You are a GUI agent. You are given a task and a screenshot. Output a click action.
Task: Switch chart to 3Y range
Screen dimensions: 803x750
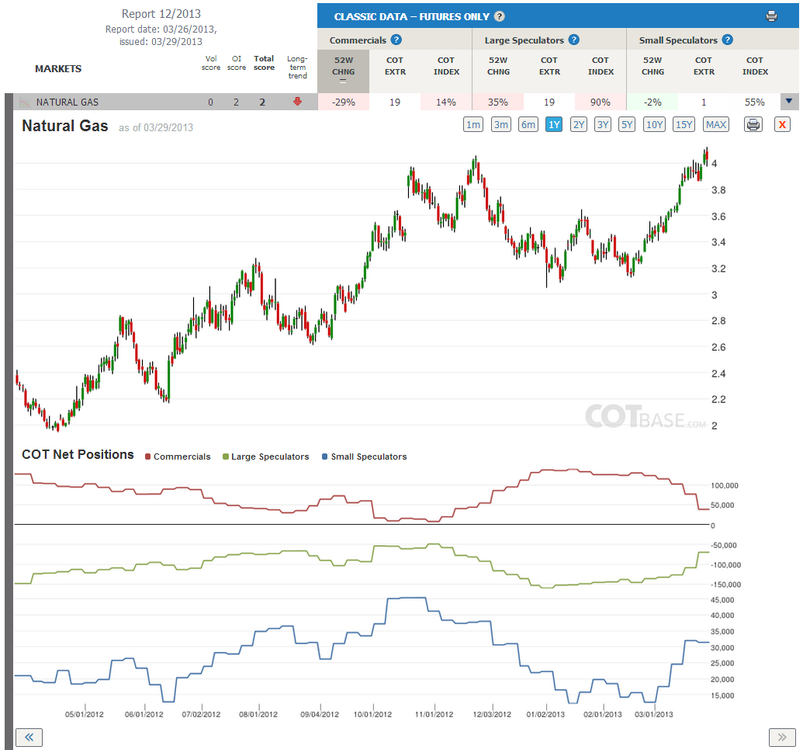click(x=603, y=124)
